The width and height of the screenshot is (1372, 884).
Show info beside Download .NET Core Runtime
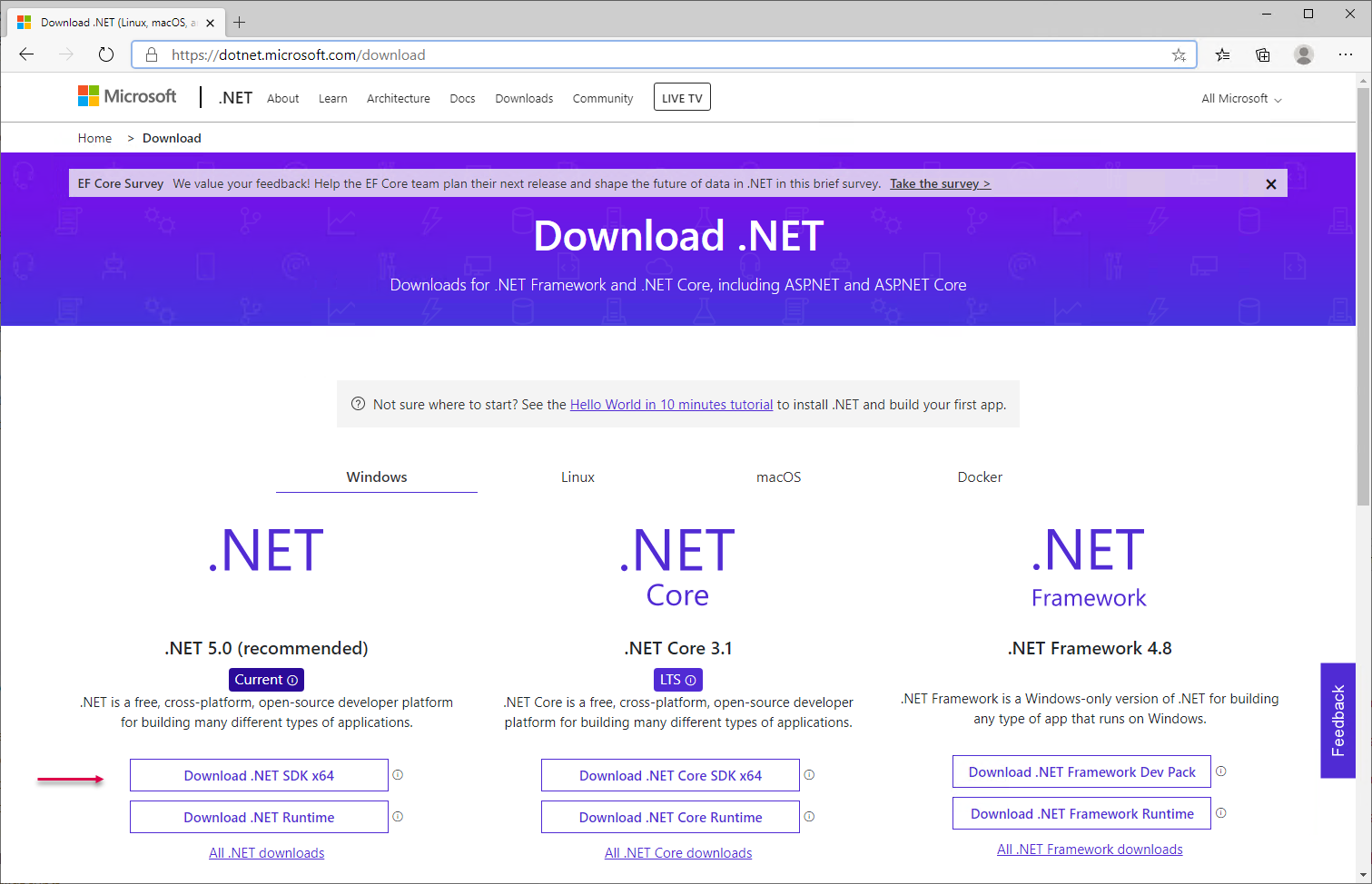(x=809, y=817)
